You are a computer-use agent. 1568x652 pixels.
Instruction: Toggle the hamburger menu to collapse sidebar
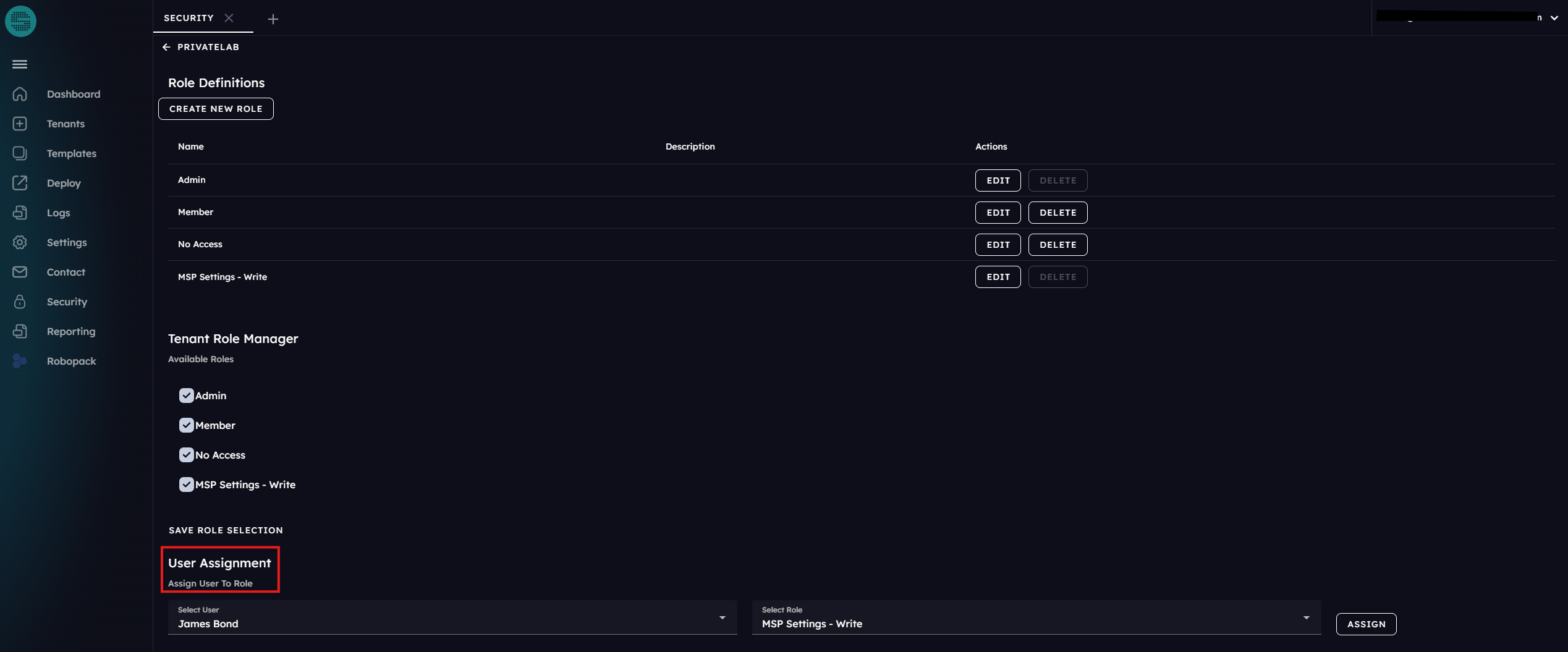20,64
